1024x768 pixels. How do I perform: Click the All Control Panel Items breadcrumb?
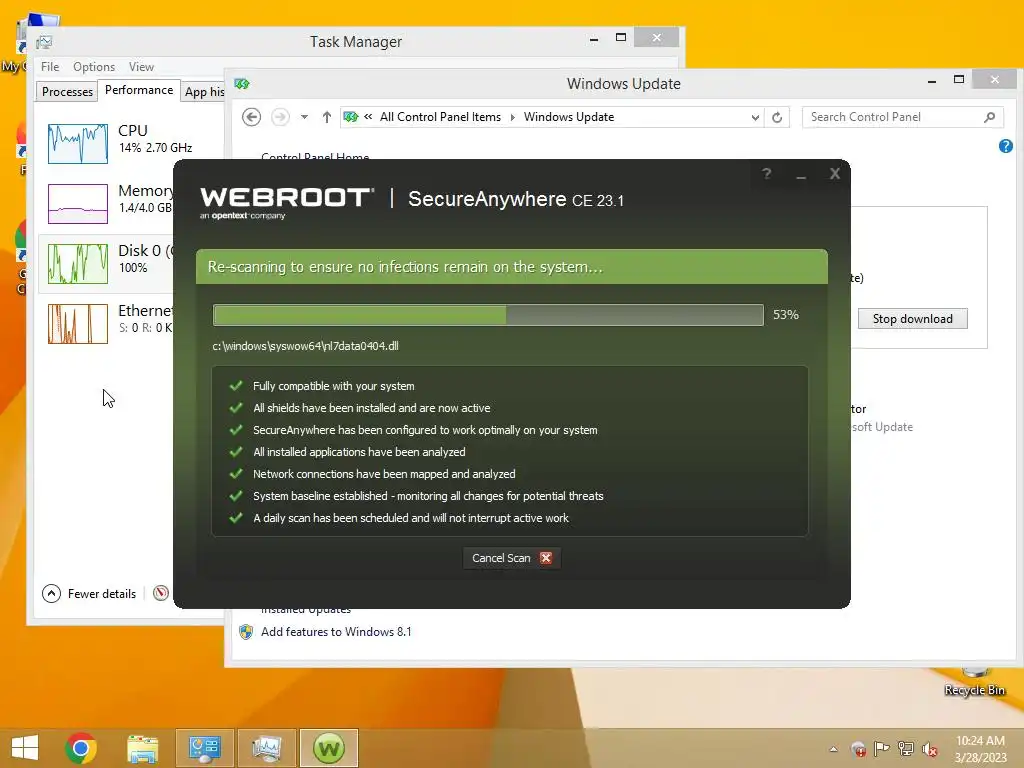pos(440,117)
